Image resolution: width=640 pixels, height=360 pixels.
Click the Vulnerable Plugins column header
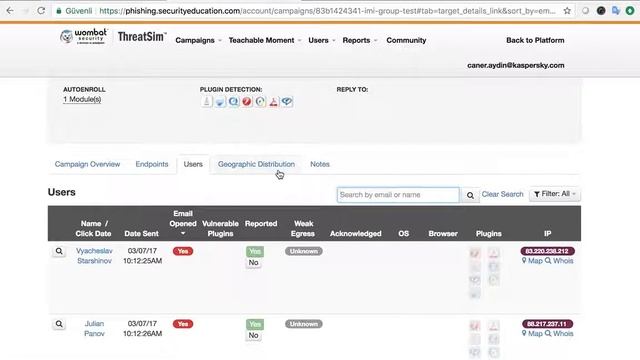(220, 229)
